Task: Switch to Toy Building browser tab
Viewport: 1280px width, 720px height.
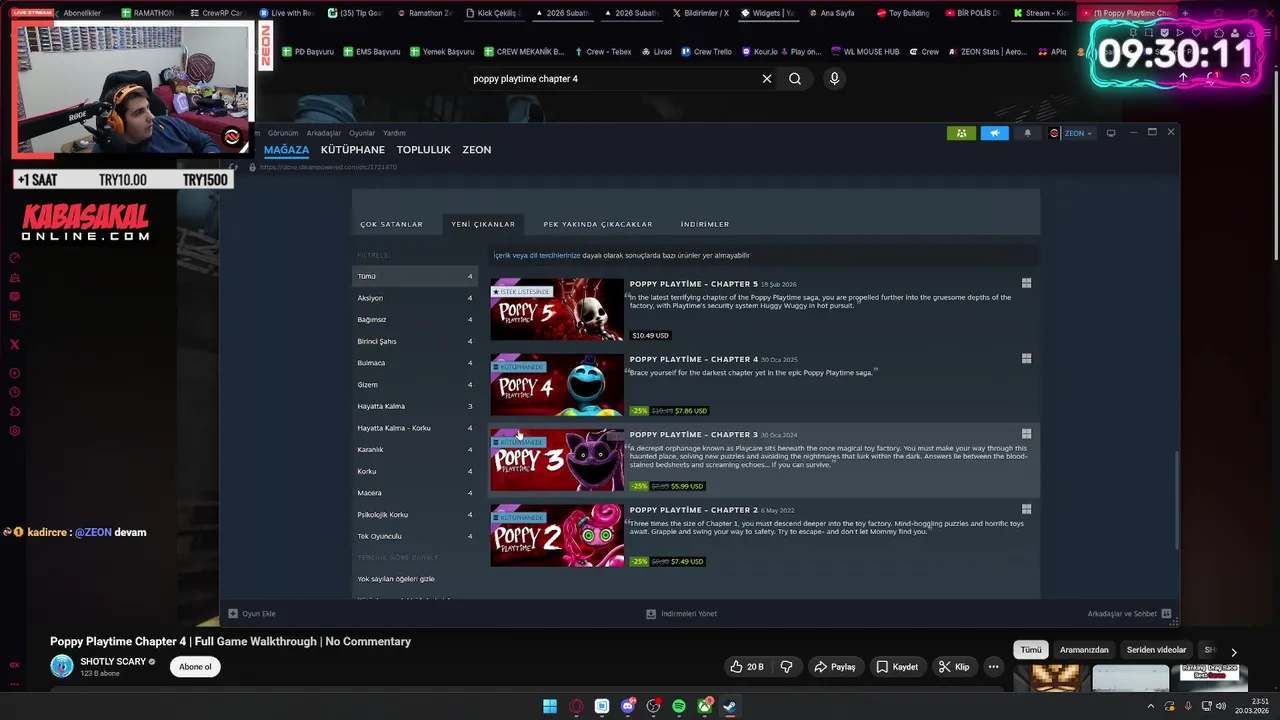Action: coord(903,13)
